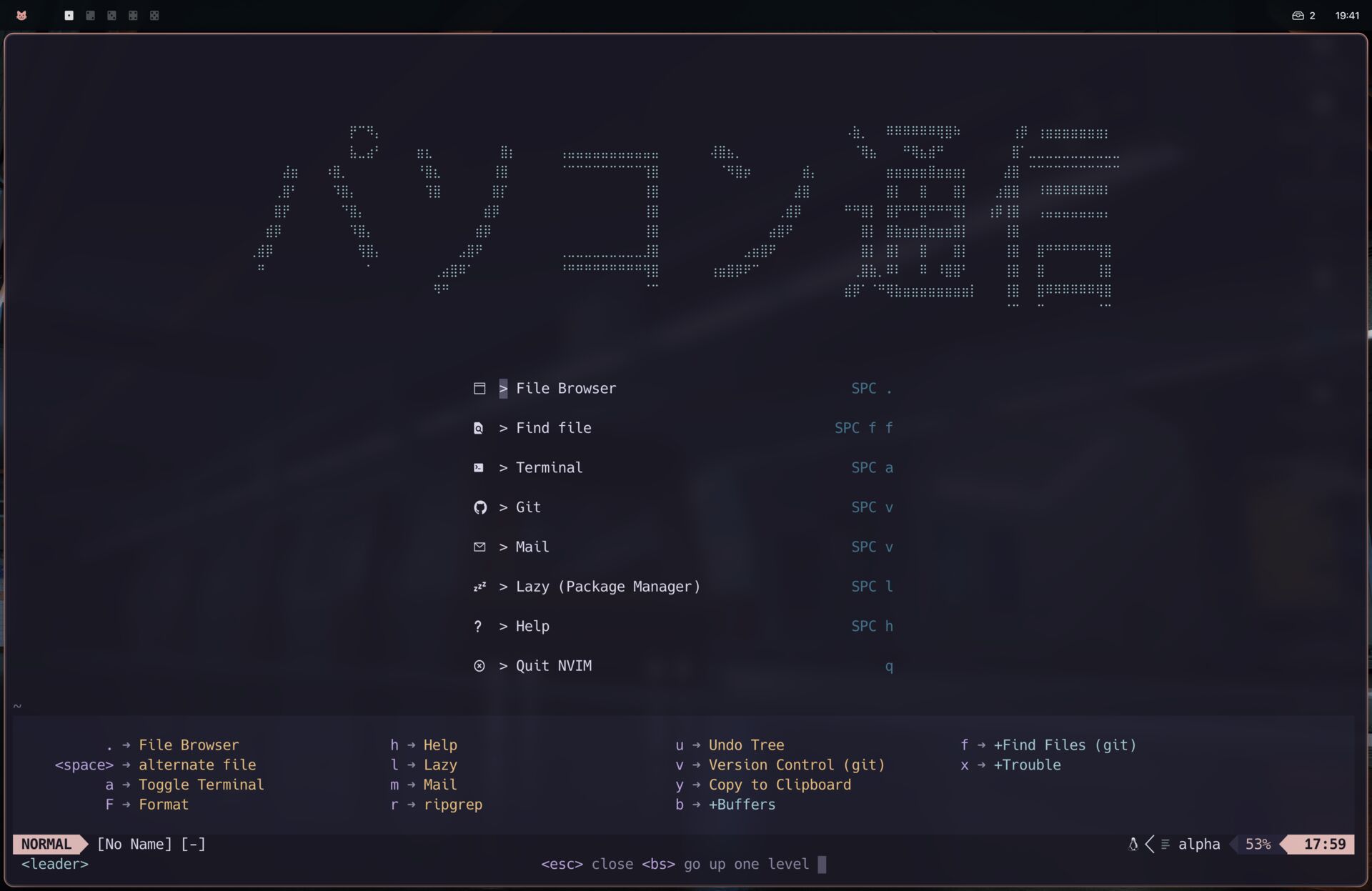Click the Mail envelope icon

(479, 547)
